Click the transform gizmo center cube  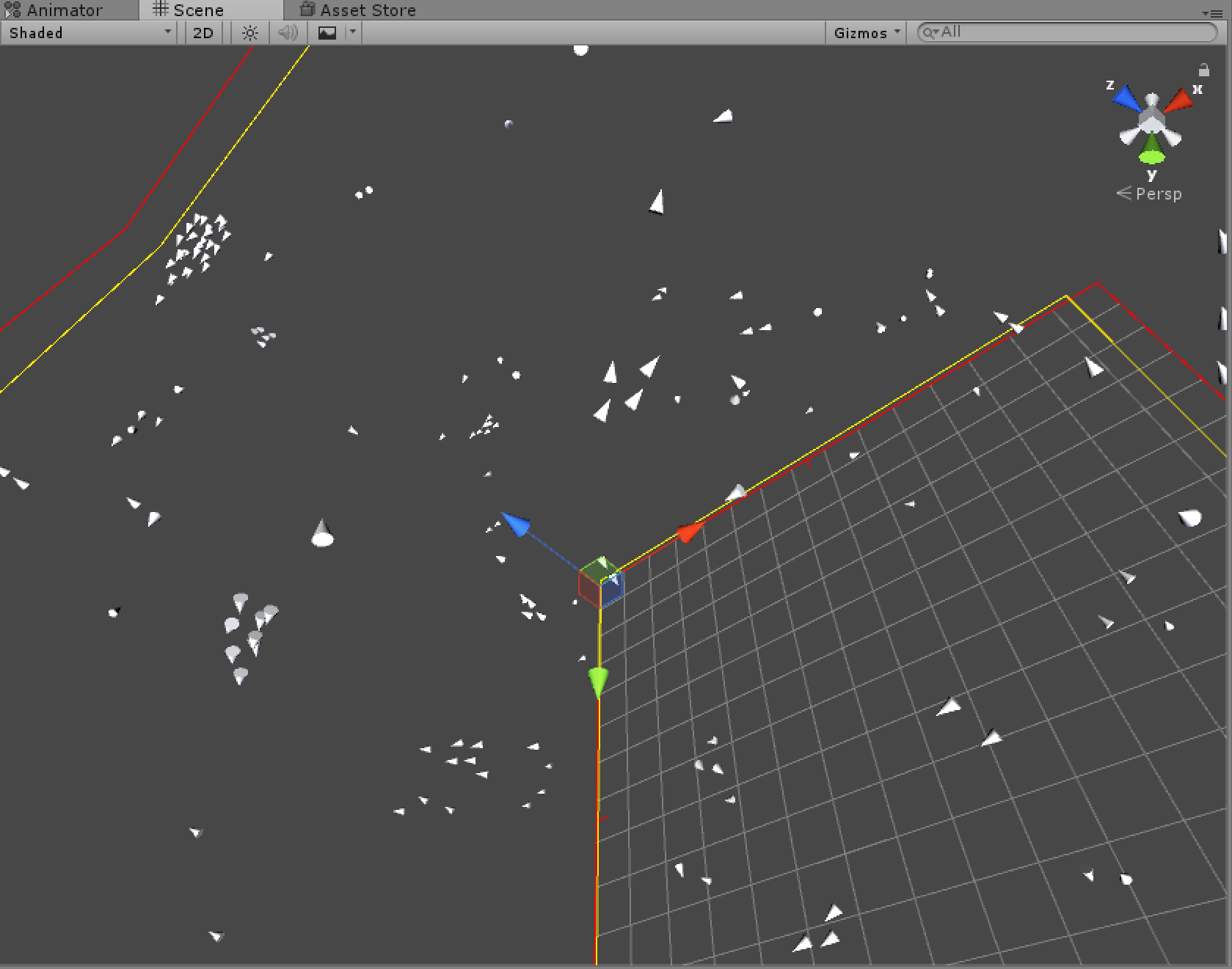point(601,582)
